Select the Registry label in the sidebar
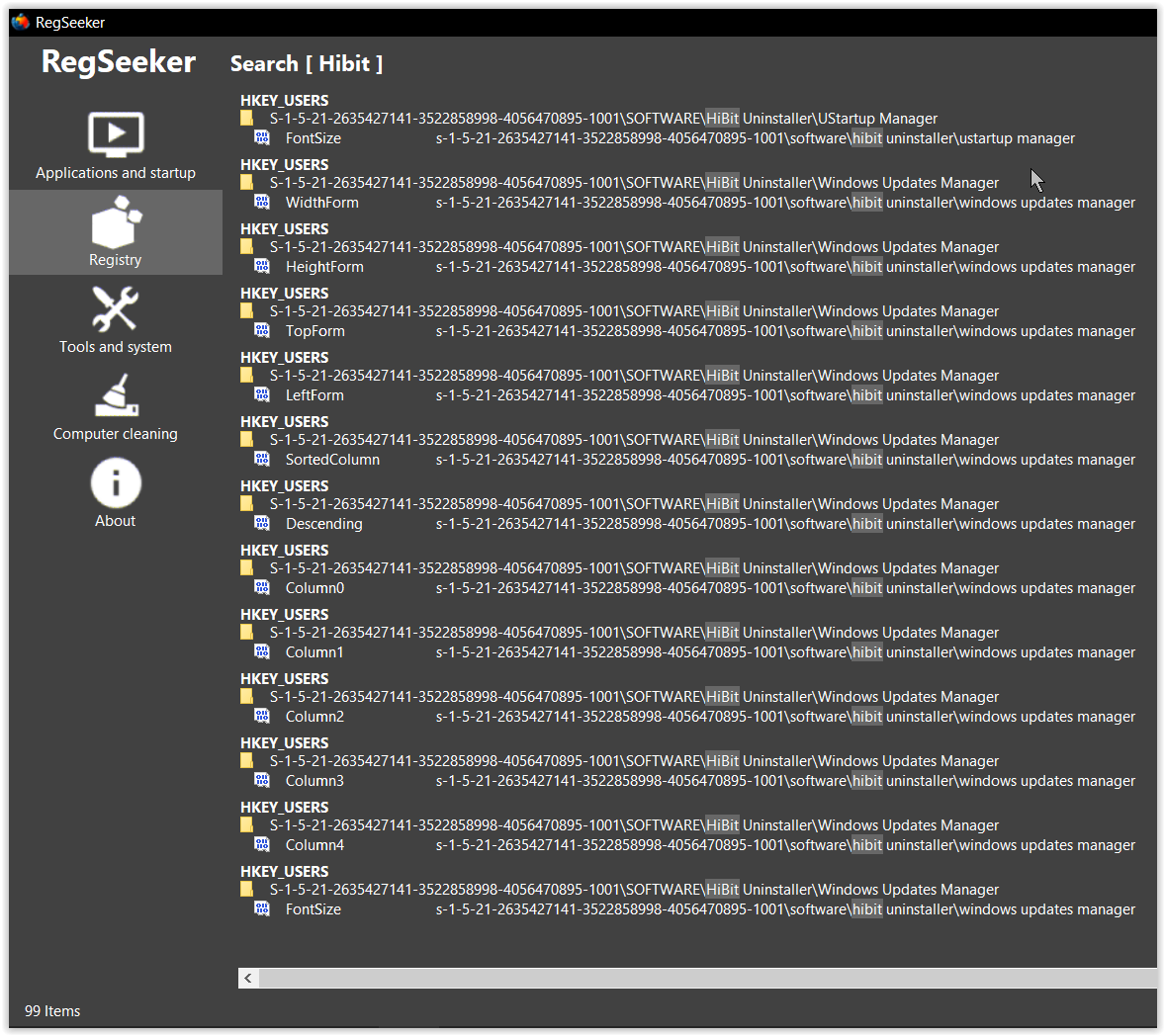 115,260
